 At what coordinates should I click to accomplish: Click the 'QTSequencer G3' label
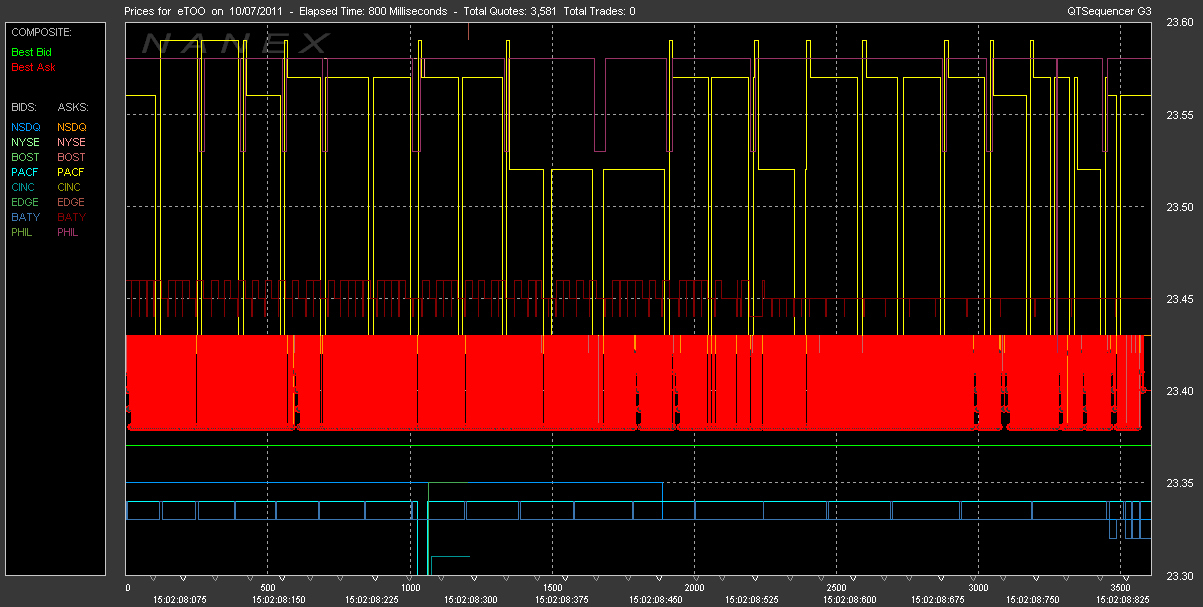pos(1110,11)
